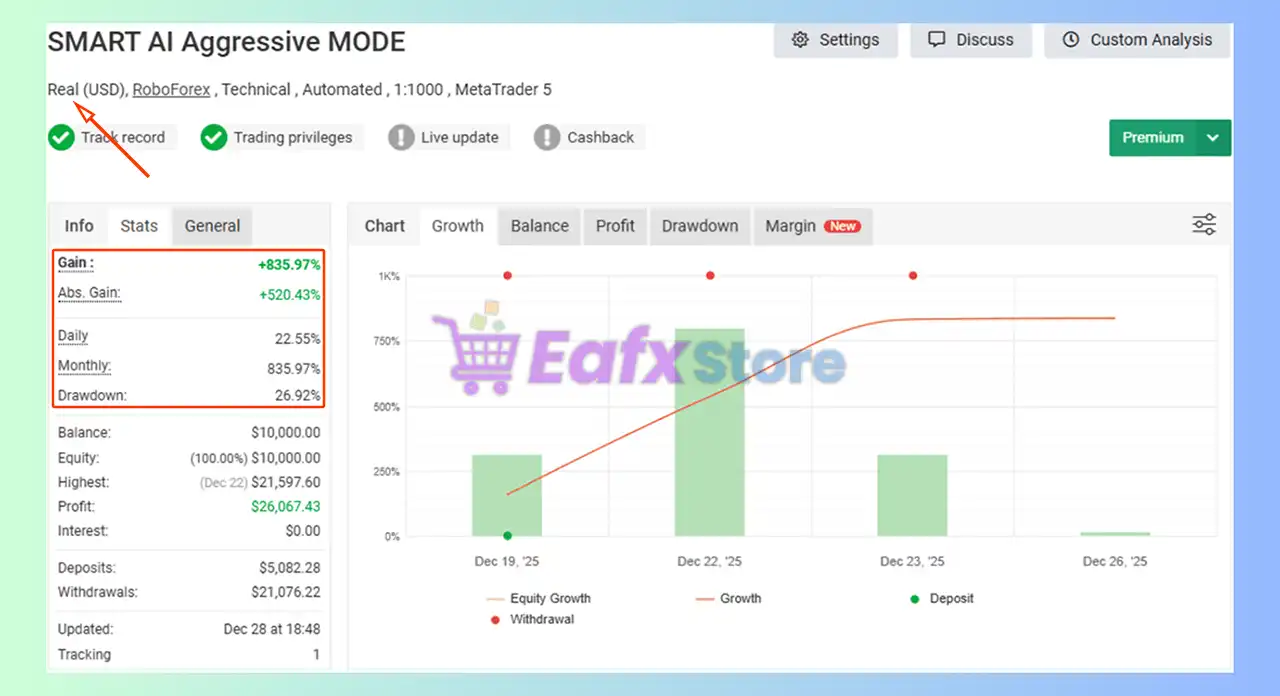Switch to the Stats tab
This screenshot has height=696, width=1280.
139,226
